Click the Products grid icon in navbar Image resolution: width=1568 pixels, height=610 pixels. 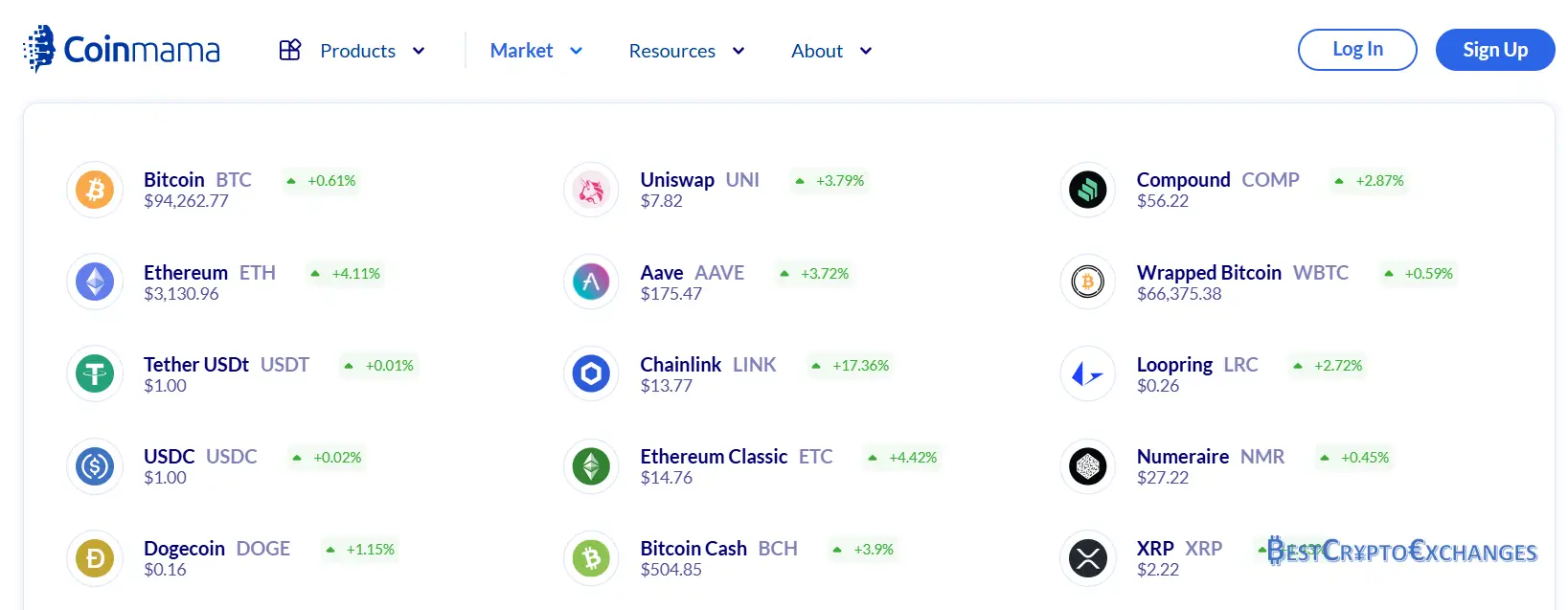pos(290,50)
